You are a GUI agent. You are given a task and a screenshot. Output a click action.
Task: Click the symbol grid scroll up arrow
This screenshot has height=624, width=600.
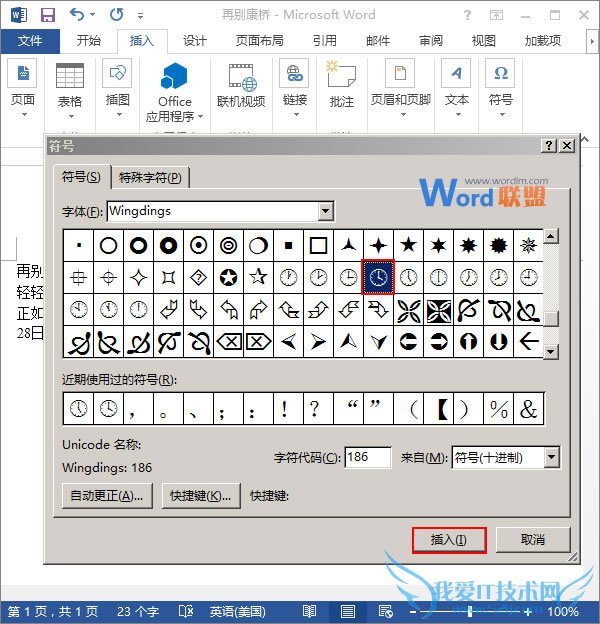551,237
